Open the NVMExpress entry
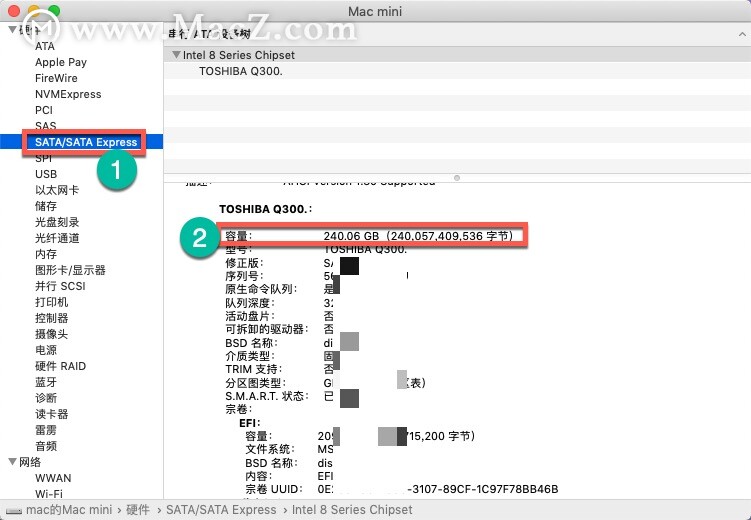This screenshot has width=751, height=520. (x=68, y=94)
